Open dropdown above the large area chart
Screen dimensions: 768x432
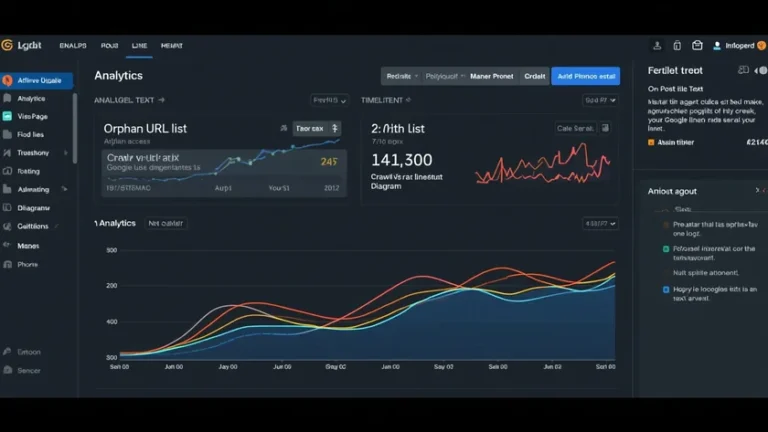(x=600, y=224)
